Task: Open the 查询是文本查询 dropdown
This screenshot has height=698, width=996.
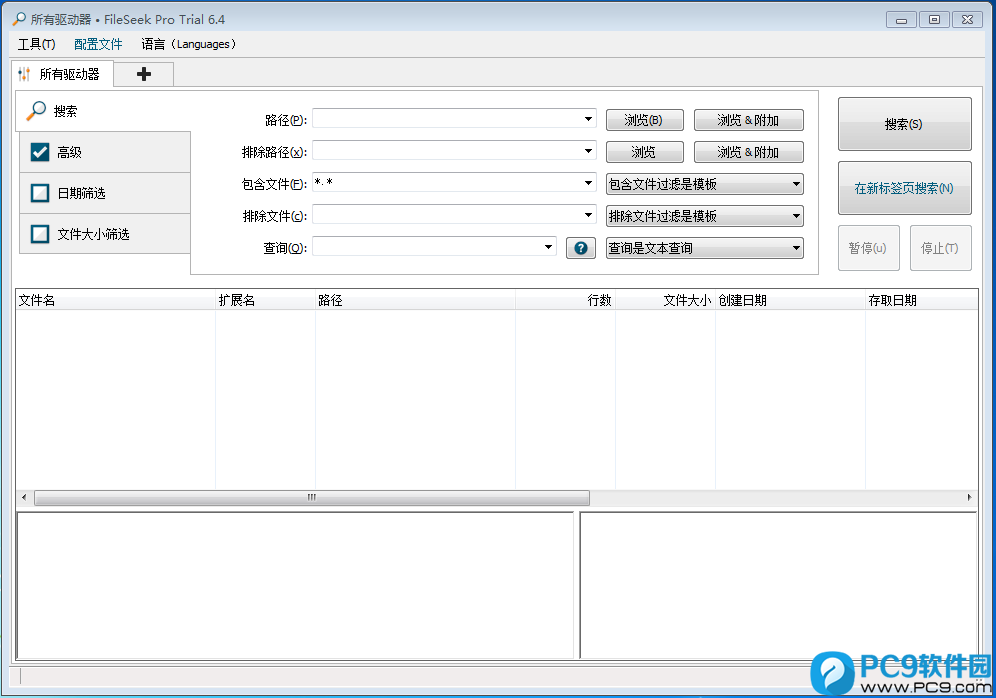Action: coord(704,248)
